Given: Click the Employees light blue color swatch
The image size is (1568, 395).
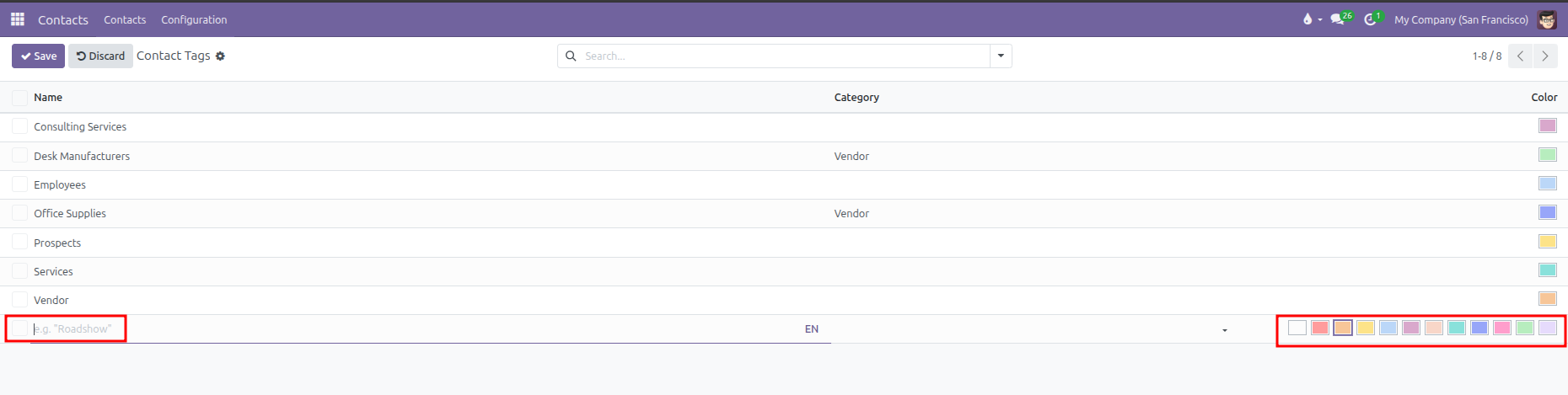Looking at the screenshot, I should coord(1548,183).
